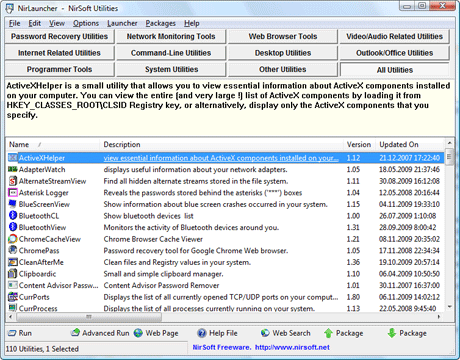The width and height of the screenshot is (460, 360).
Task: Click the BluetoothView icon
Action: [x=13, y=227]
